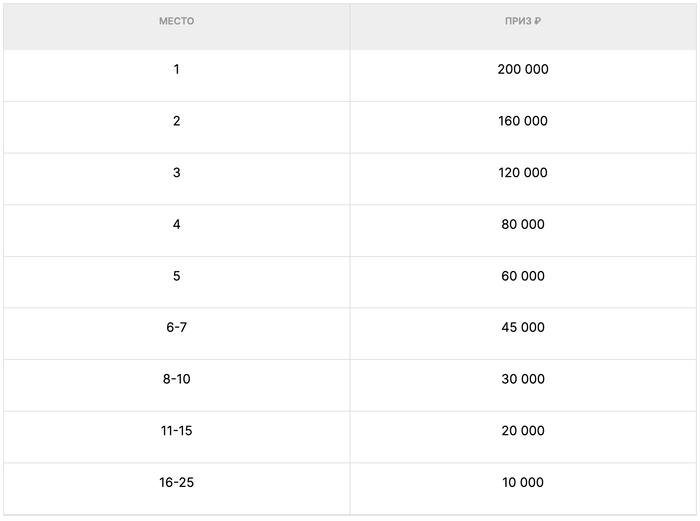The image size is (700, 521).
Task: Click the 160 000 prize cell
Action: (523, 121)
